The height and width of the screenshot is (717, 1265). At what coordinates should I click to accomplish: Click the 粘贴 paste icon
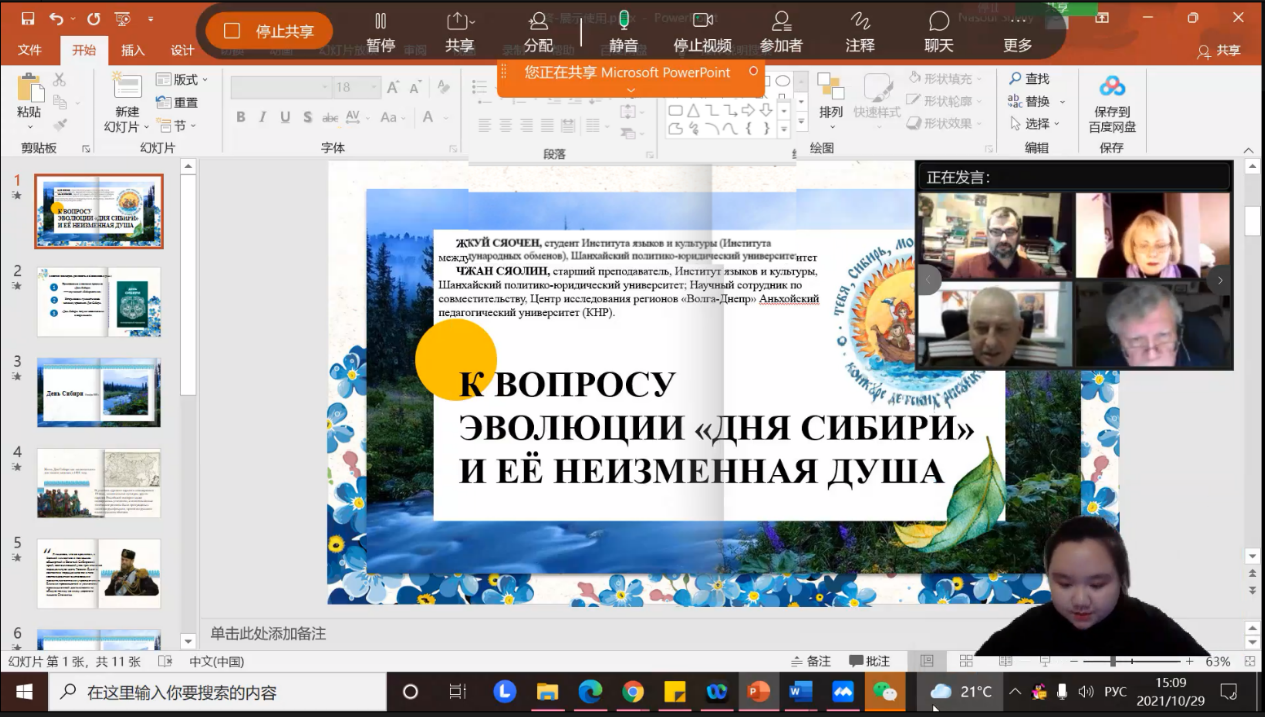coord(29,90)
